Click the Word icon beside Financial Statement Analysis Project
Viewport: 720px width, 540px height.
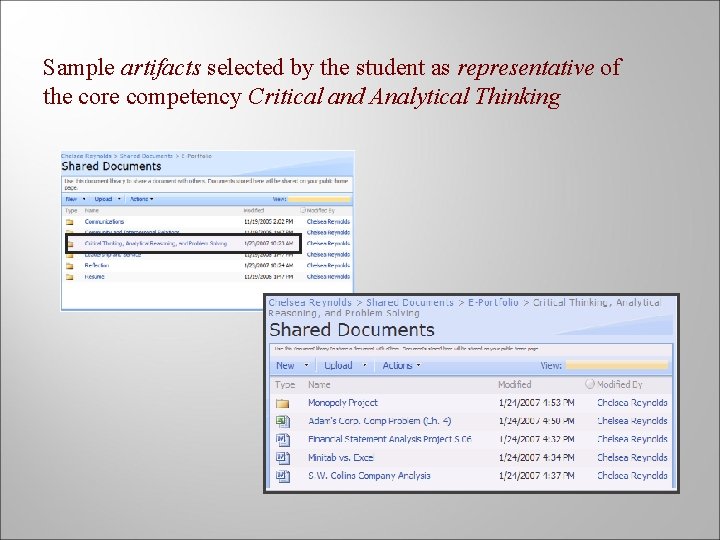[283, 439]
